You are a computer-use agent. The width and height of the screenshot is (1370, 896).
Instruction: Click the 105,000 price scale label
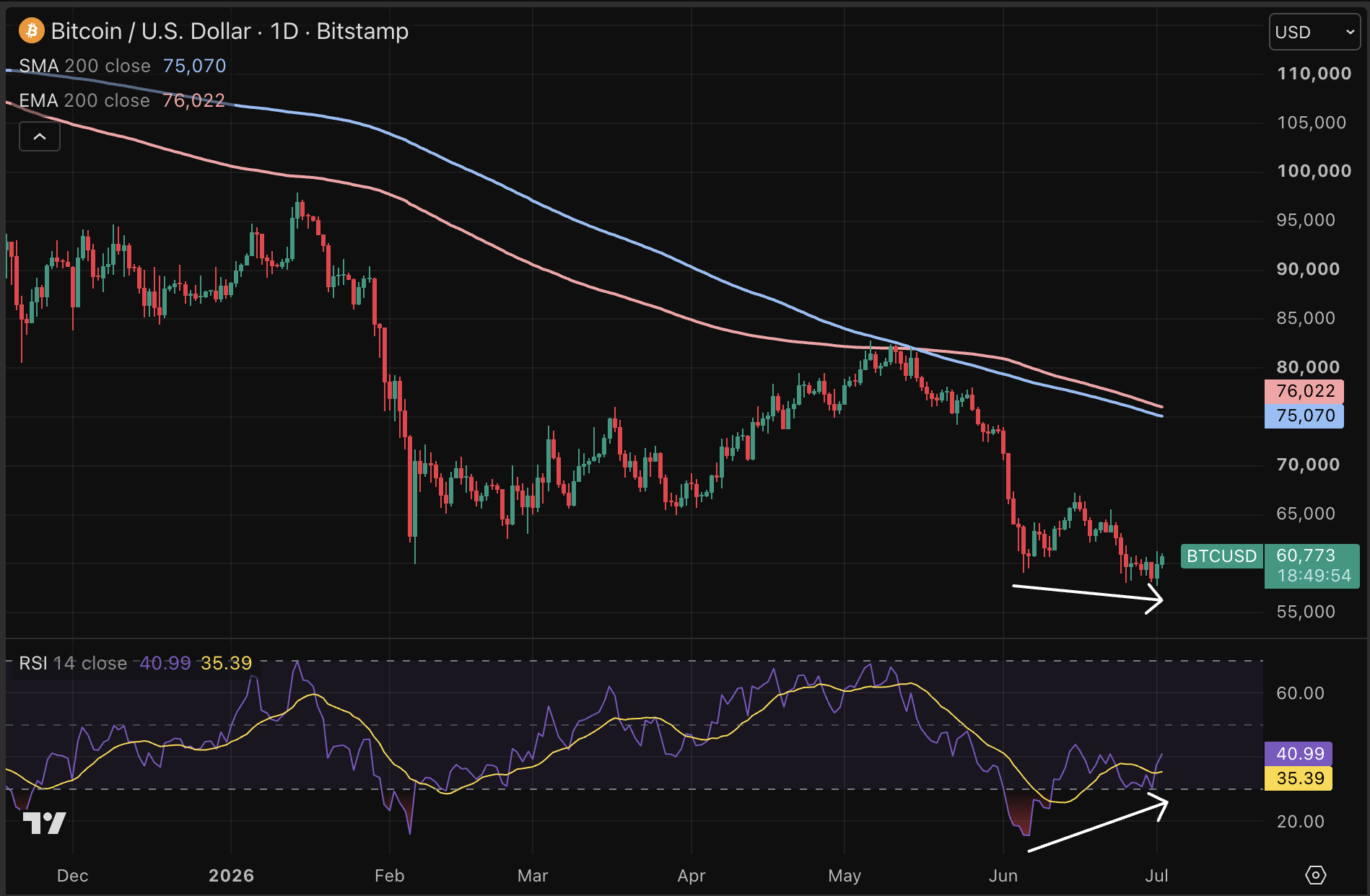point(1312,123)
